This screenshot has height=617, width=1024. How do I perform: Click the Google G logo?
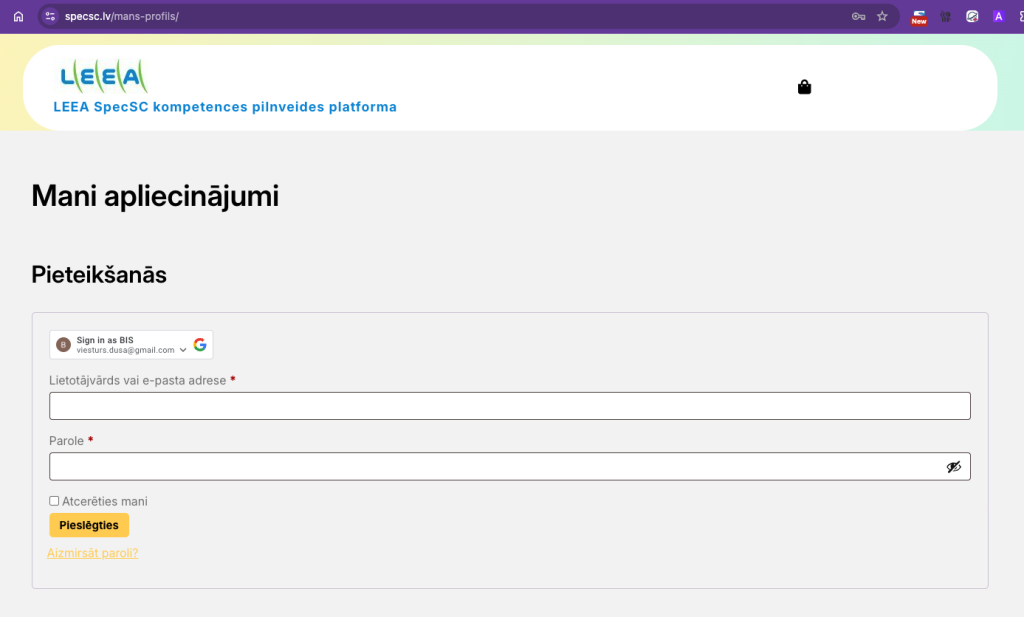(200, 345)
